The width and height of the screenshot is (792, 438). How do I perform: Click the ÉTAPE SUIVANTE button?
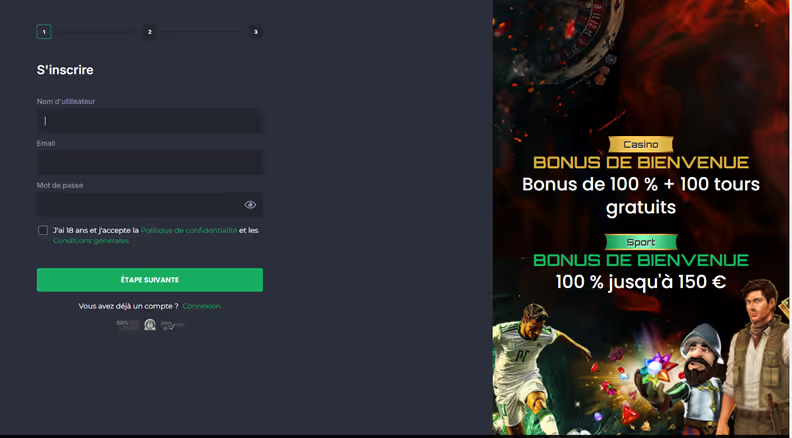pos(150,280)
